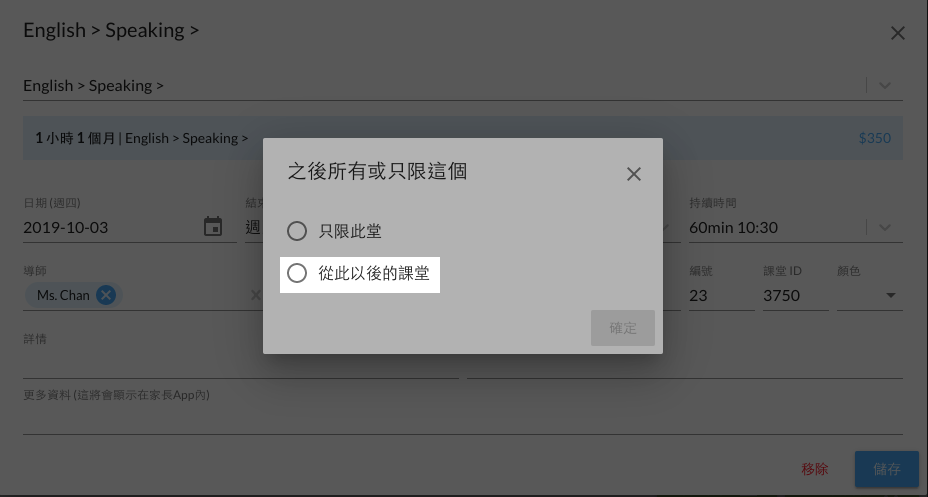
Task: Clear the tutor field with the X icon
Action: [x=255, y=295]
